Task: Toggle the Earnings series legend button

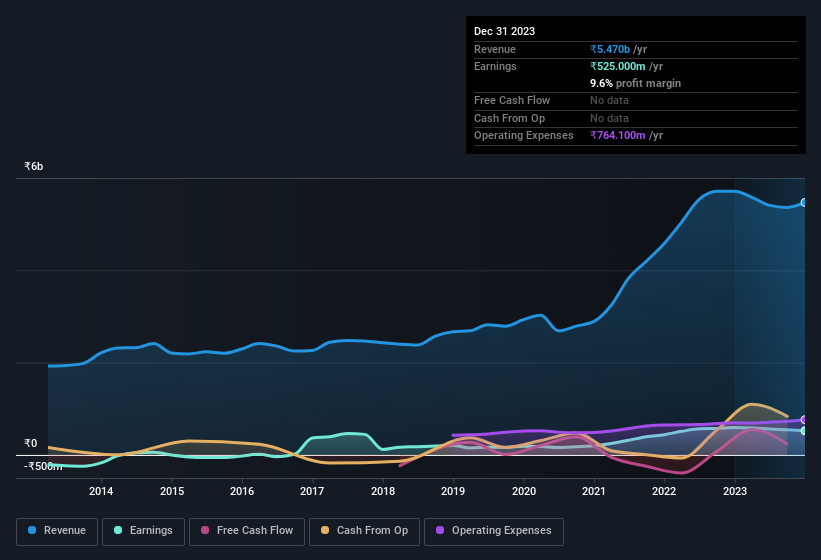Action: coord(143,532)
